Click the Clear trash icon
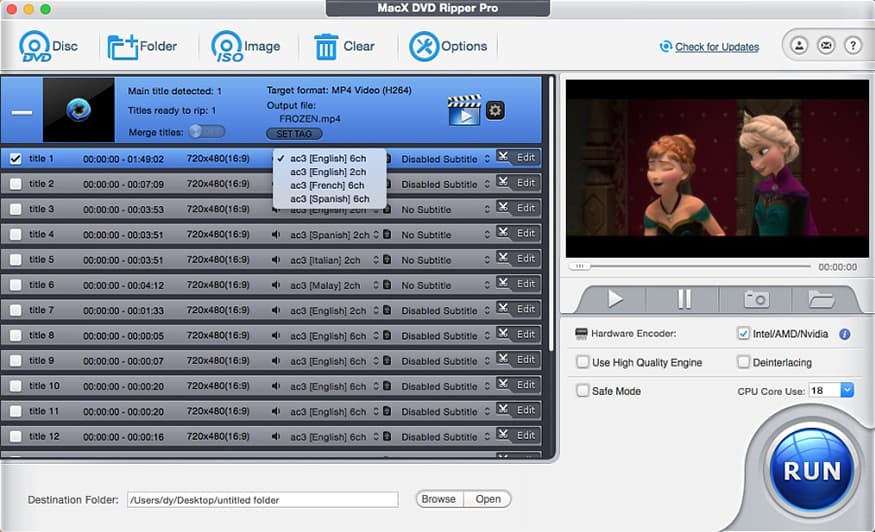 coord(326,47)
